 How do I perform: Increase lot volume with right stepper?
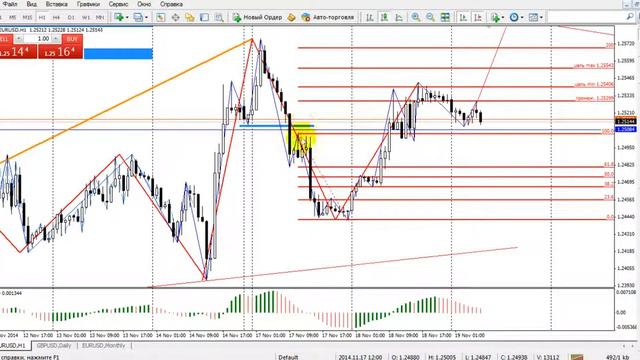coord(56,39)
